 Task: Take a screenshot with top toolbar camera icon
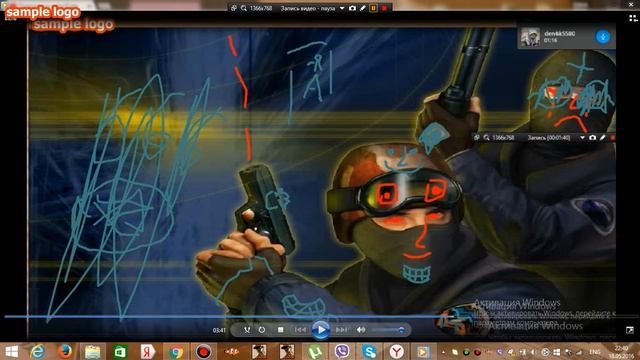coord(352,8)
